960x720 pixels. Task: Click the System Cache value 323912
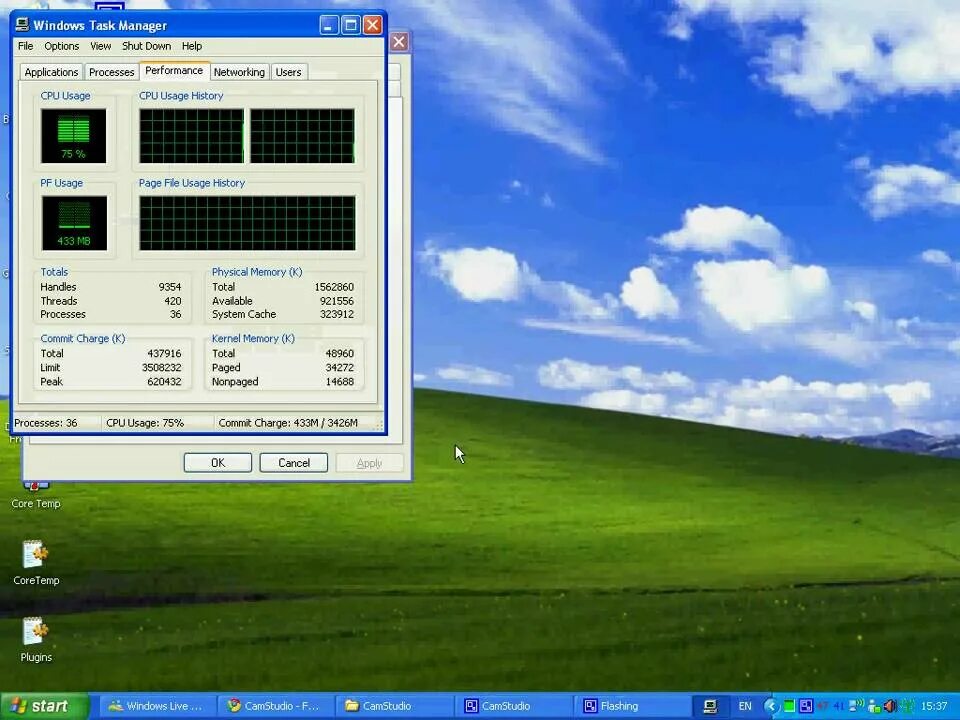click(x=337, y=314)
